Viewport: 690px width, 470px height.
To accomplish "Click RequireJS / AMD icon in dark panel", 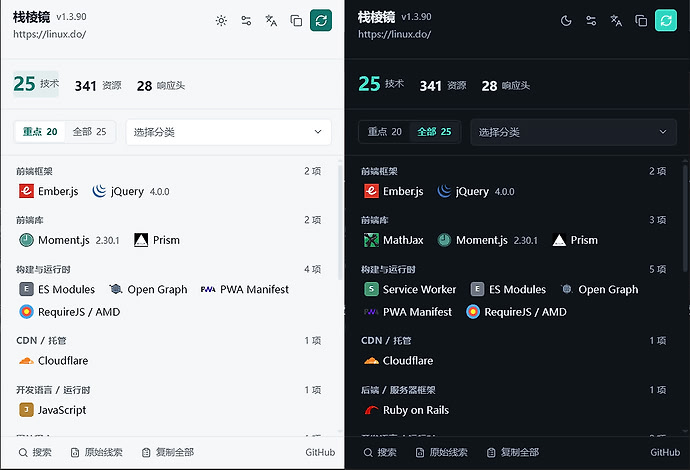I will 473,312.
